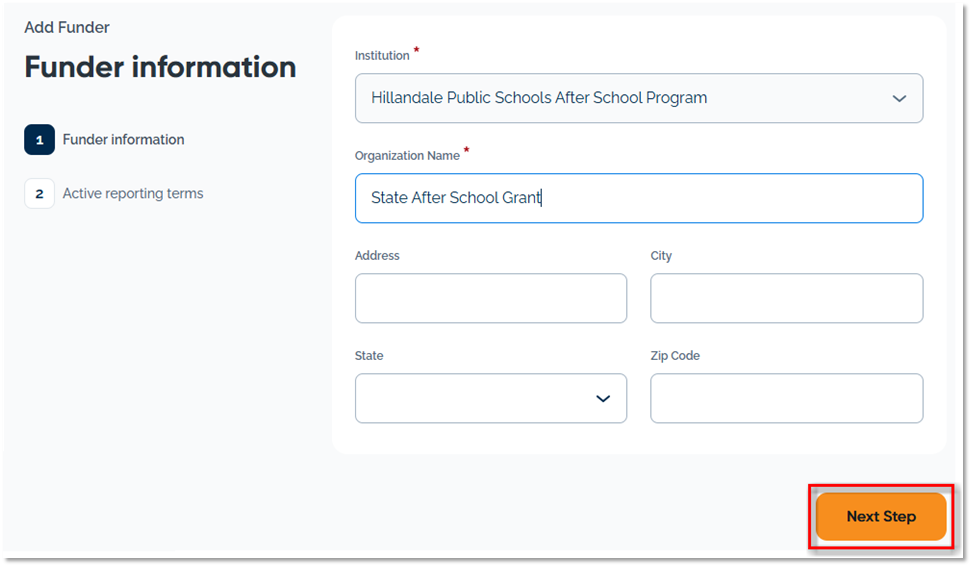Expand the State dropdown arrow
The image size is (972, 567).
(603, 399)
